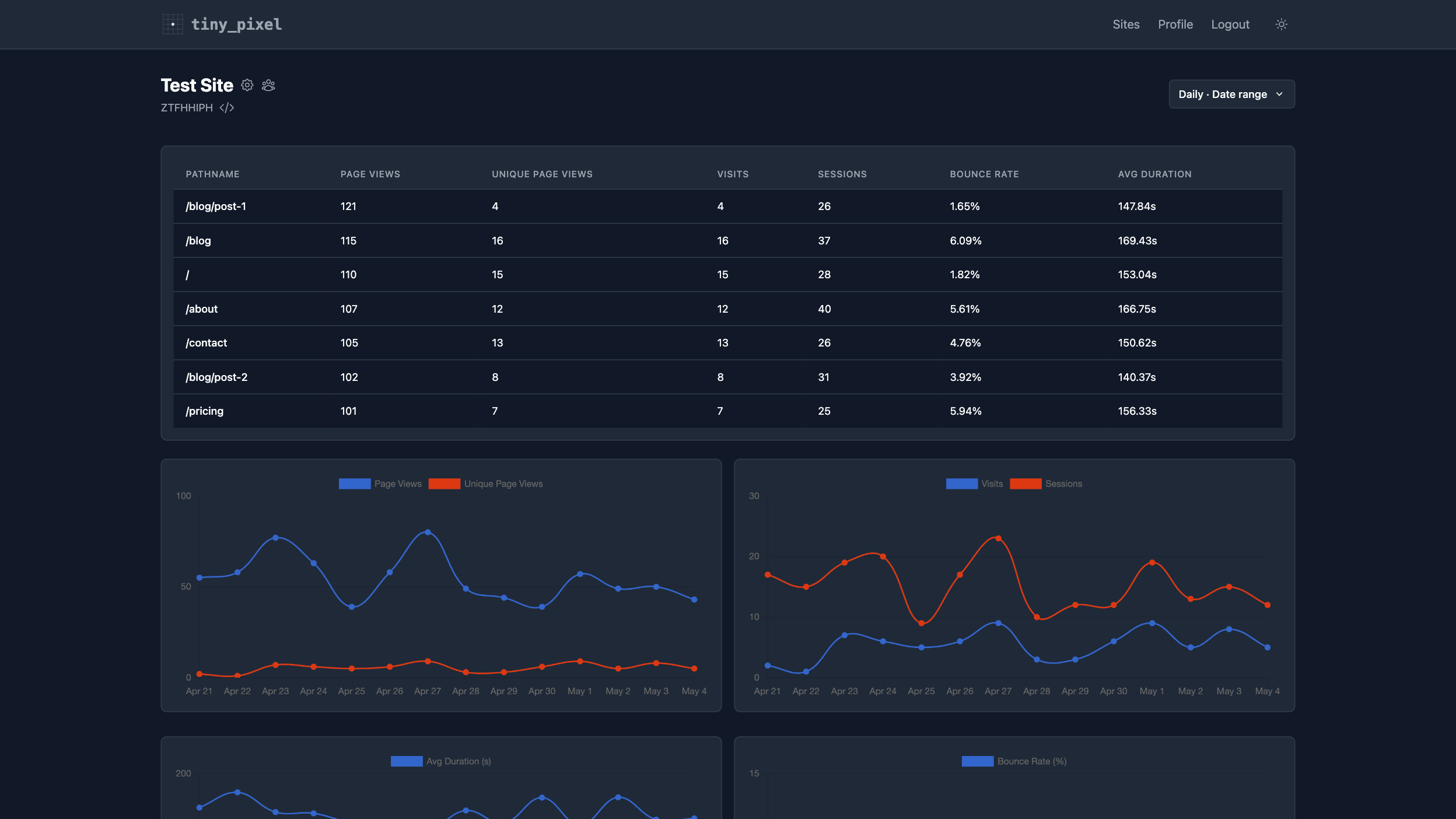This screenshot has height=819, width=1456.
Task: Toggle Page Views legend swatch
Action: click(x=355, y=484)
